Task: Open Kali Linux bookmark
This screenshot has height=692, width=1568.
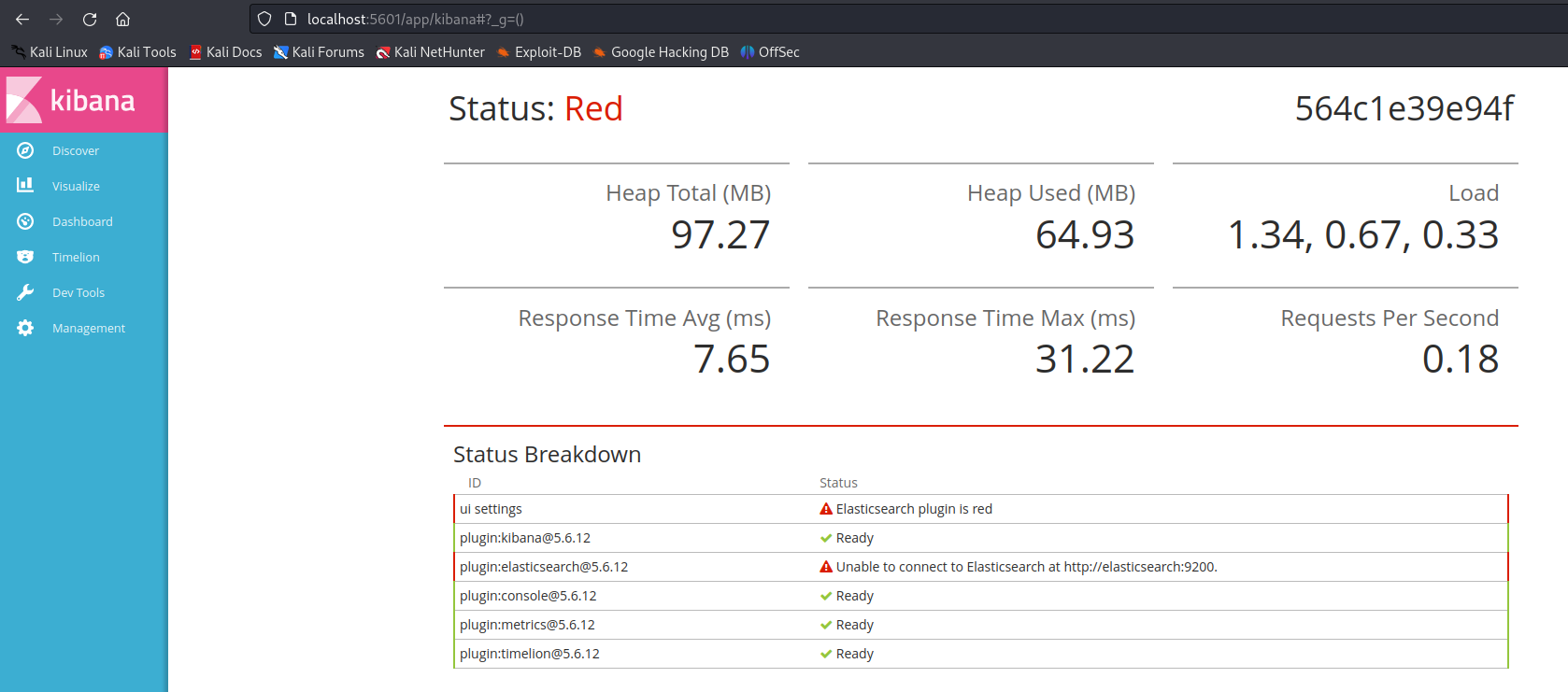Action: tap(50, 52)
